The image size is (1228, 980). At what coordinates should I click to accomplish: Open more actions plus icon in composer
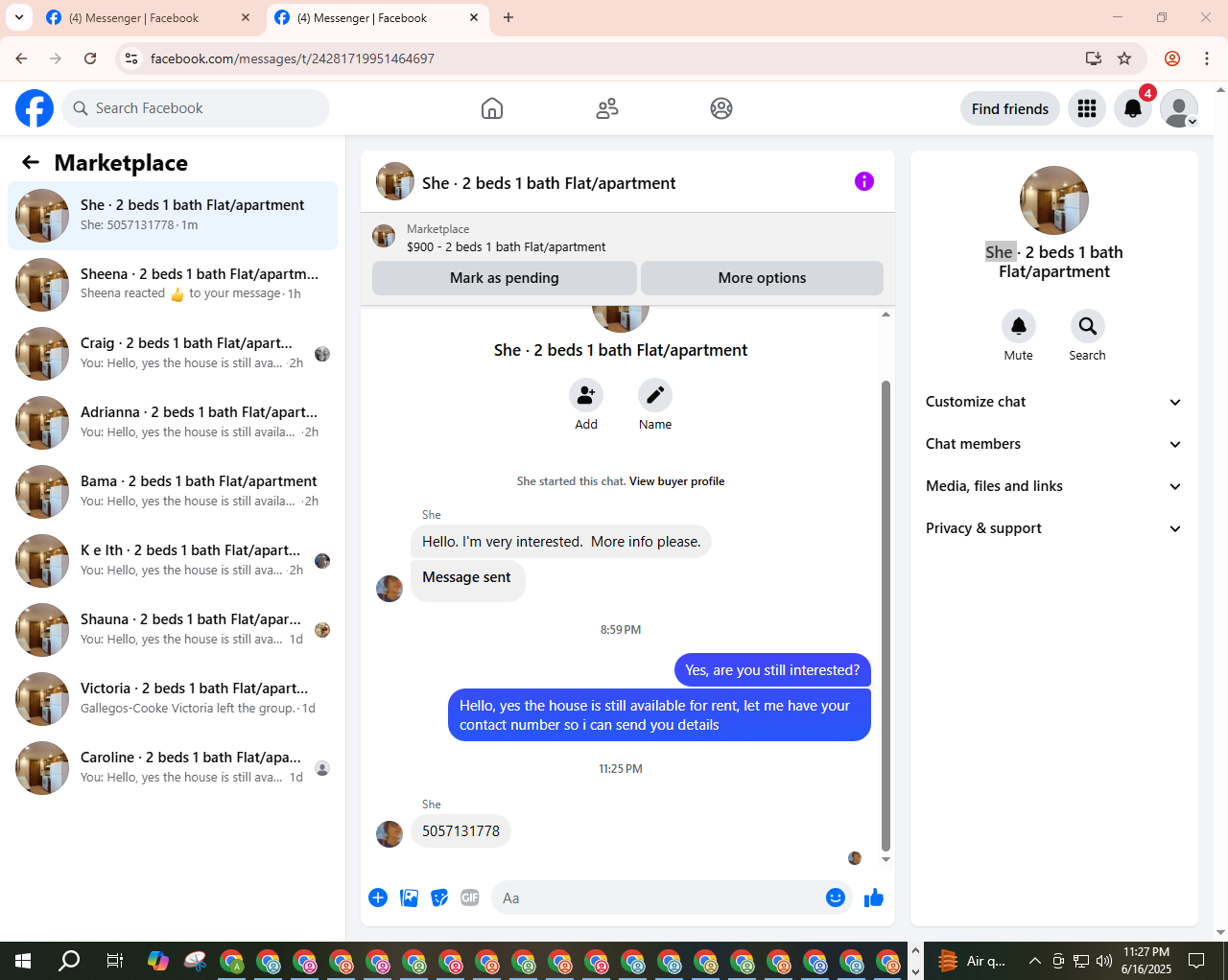[378, 898]
